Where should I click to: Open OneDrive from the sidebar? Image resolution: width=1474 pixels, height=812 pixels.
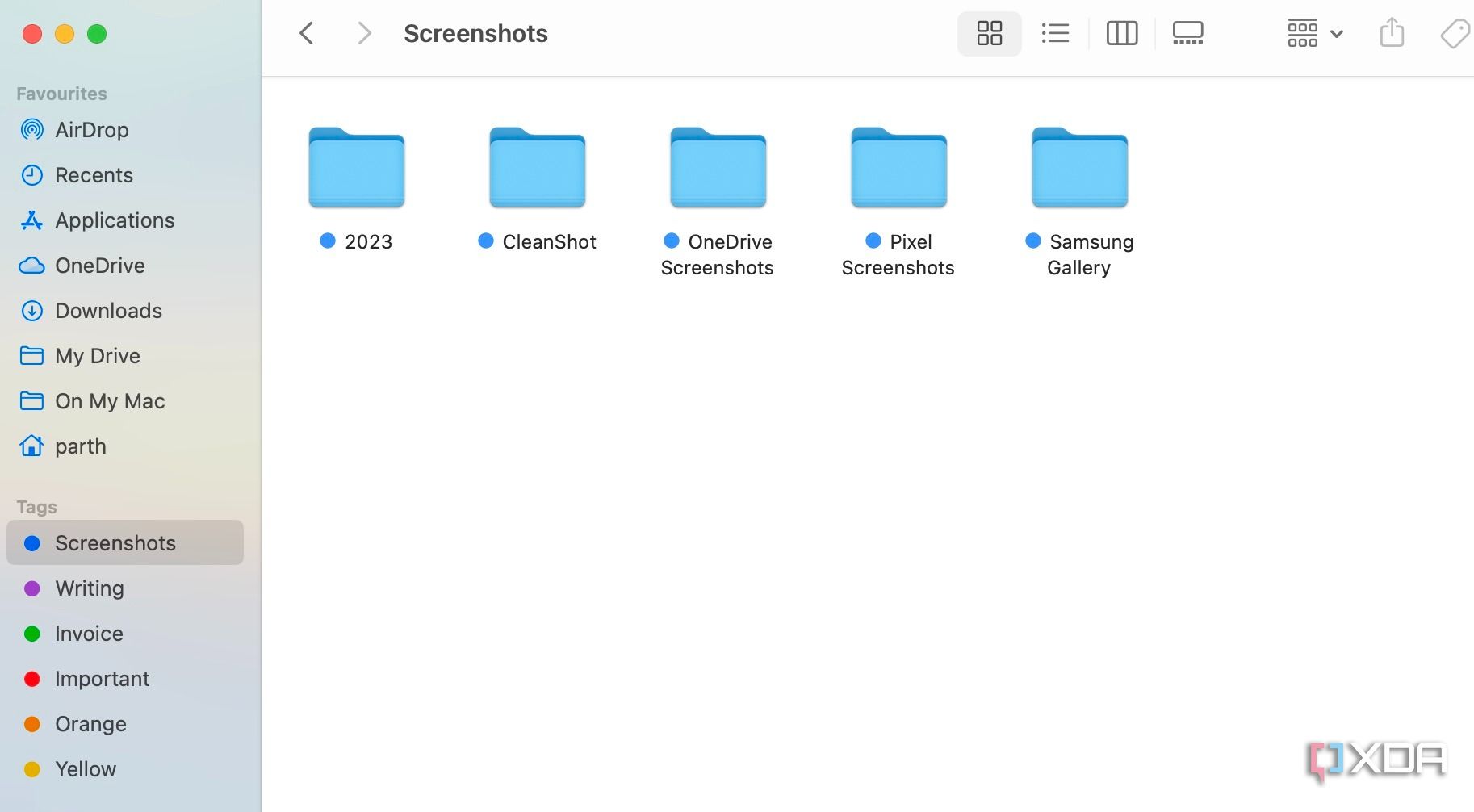click(x=100, y=265)
